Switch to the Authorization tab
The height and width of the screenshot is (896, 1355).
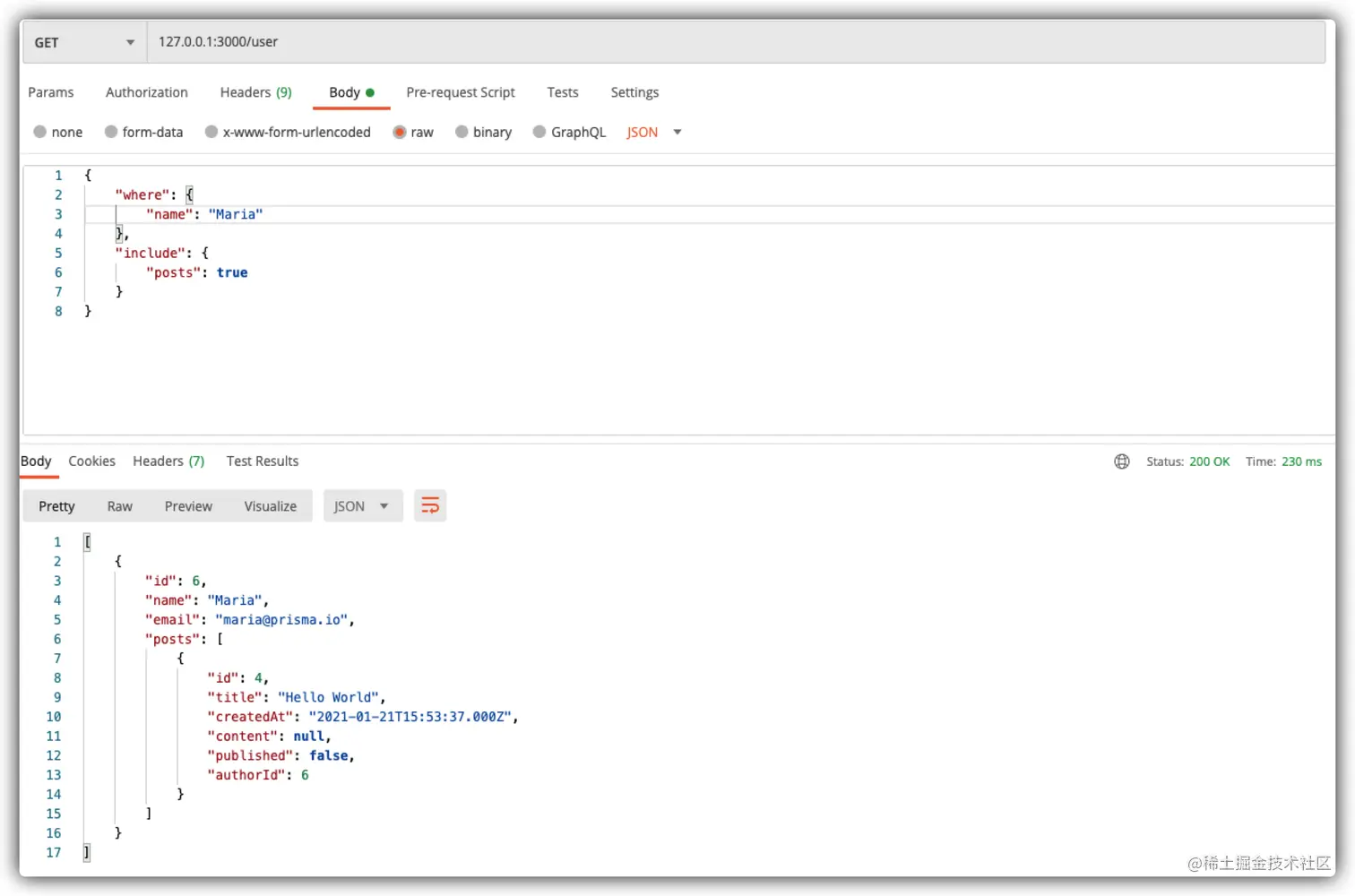(147, 92)
